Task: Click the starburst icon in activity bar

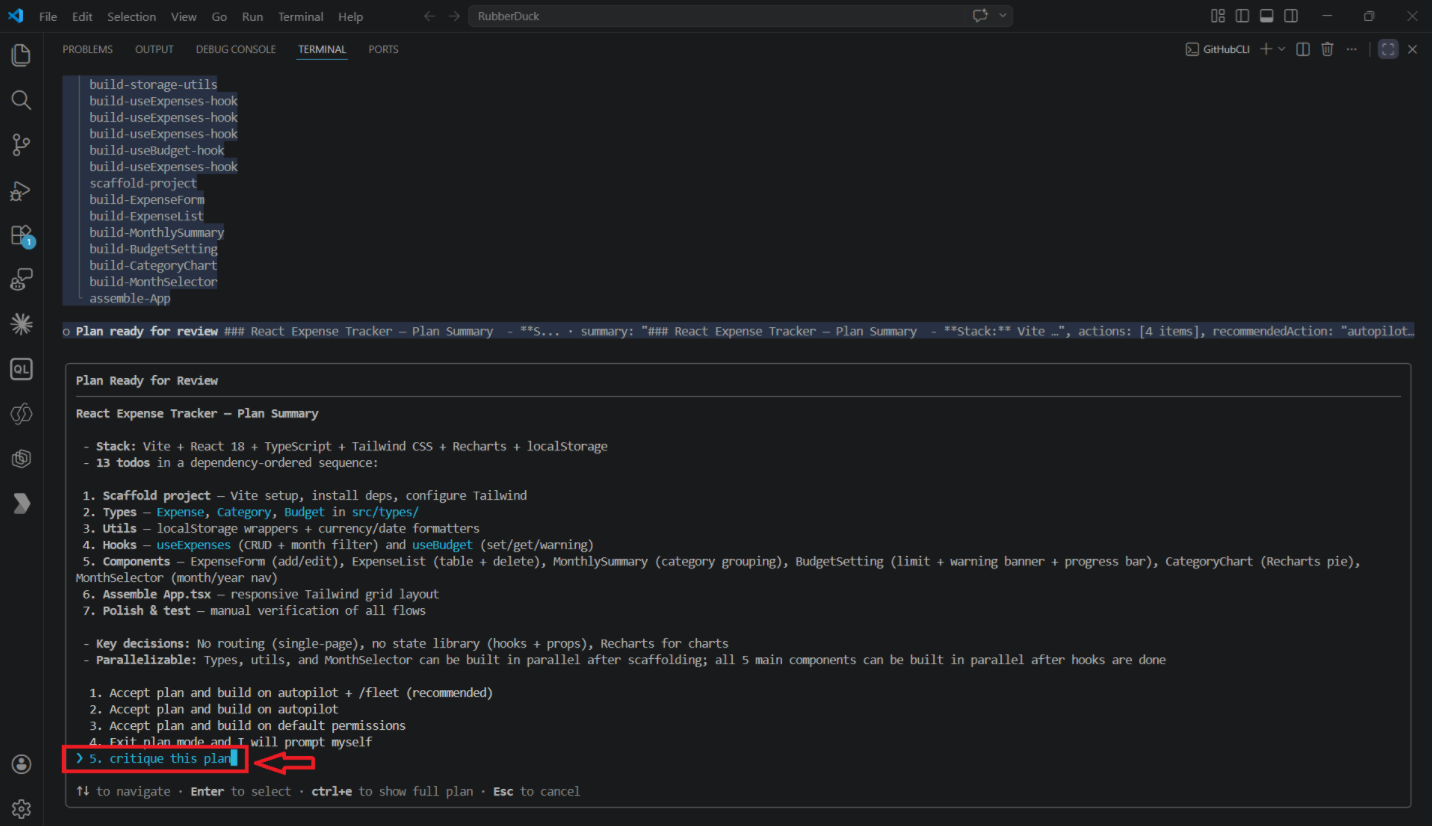Action: click(21, 324)
